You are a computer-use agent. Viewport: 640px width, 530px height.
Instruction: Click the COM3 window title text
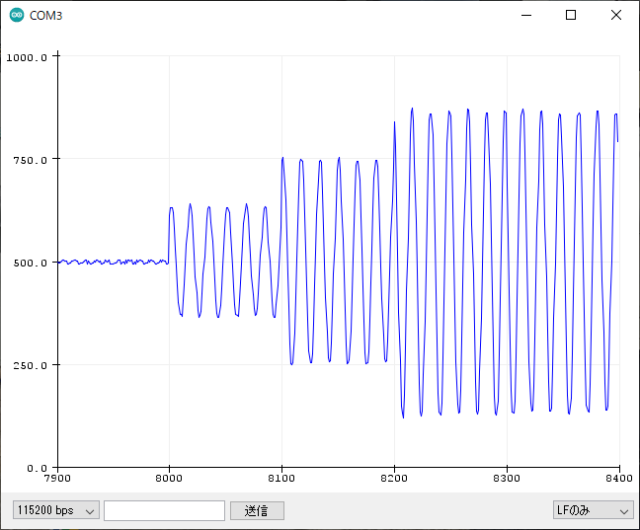(46, 16)
